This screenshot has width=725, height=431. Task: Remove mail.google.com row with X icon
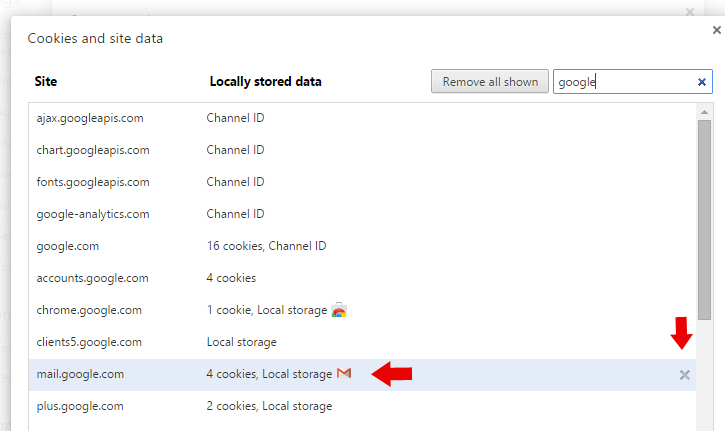click(684, 374)
